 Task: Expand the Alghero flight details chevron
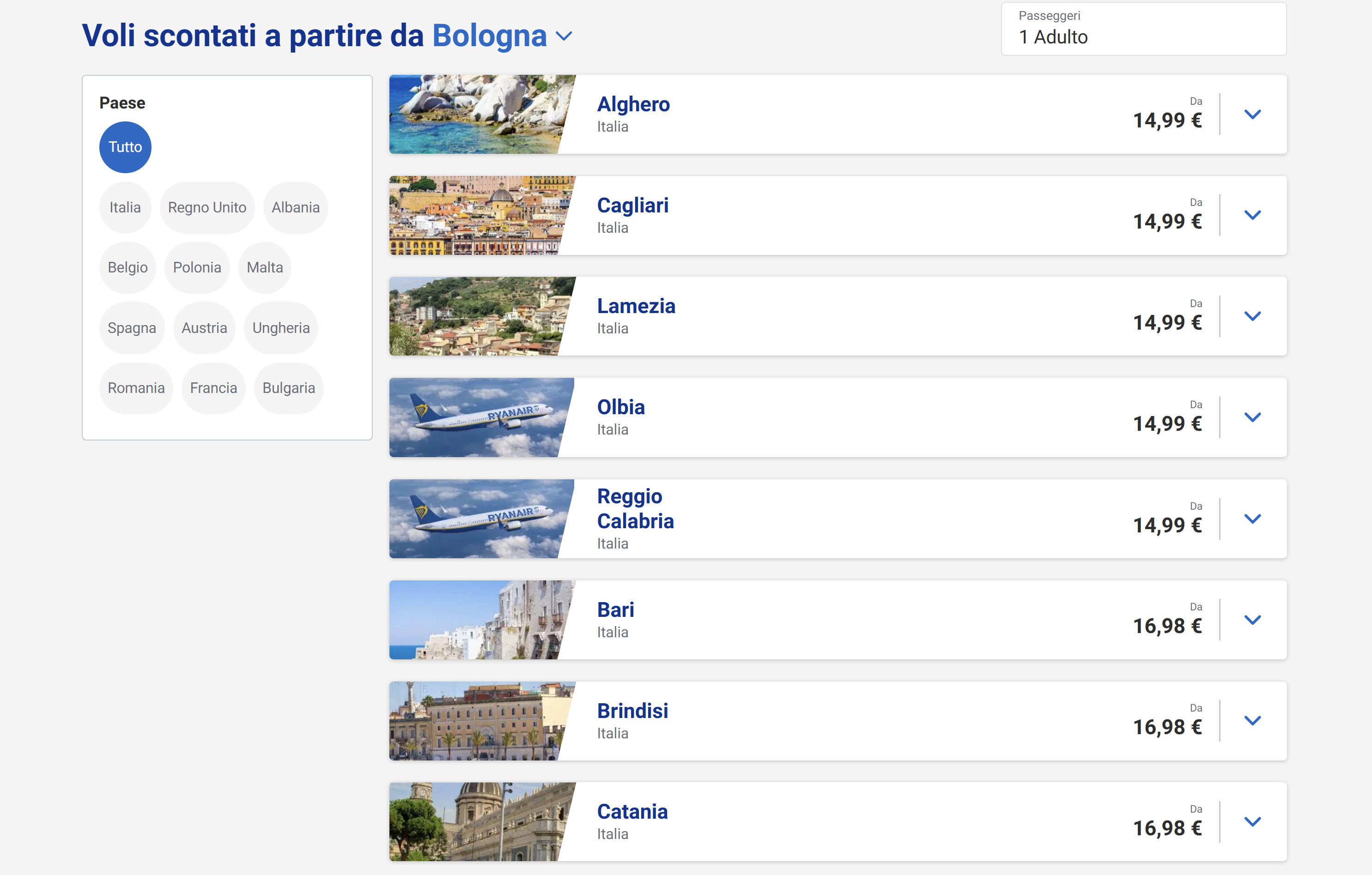[x=1252, y=114]
